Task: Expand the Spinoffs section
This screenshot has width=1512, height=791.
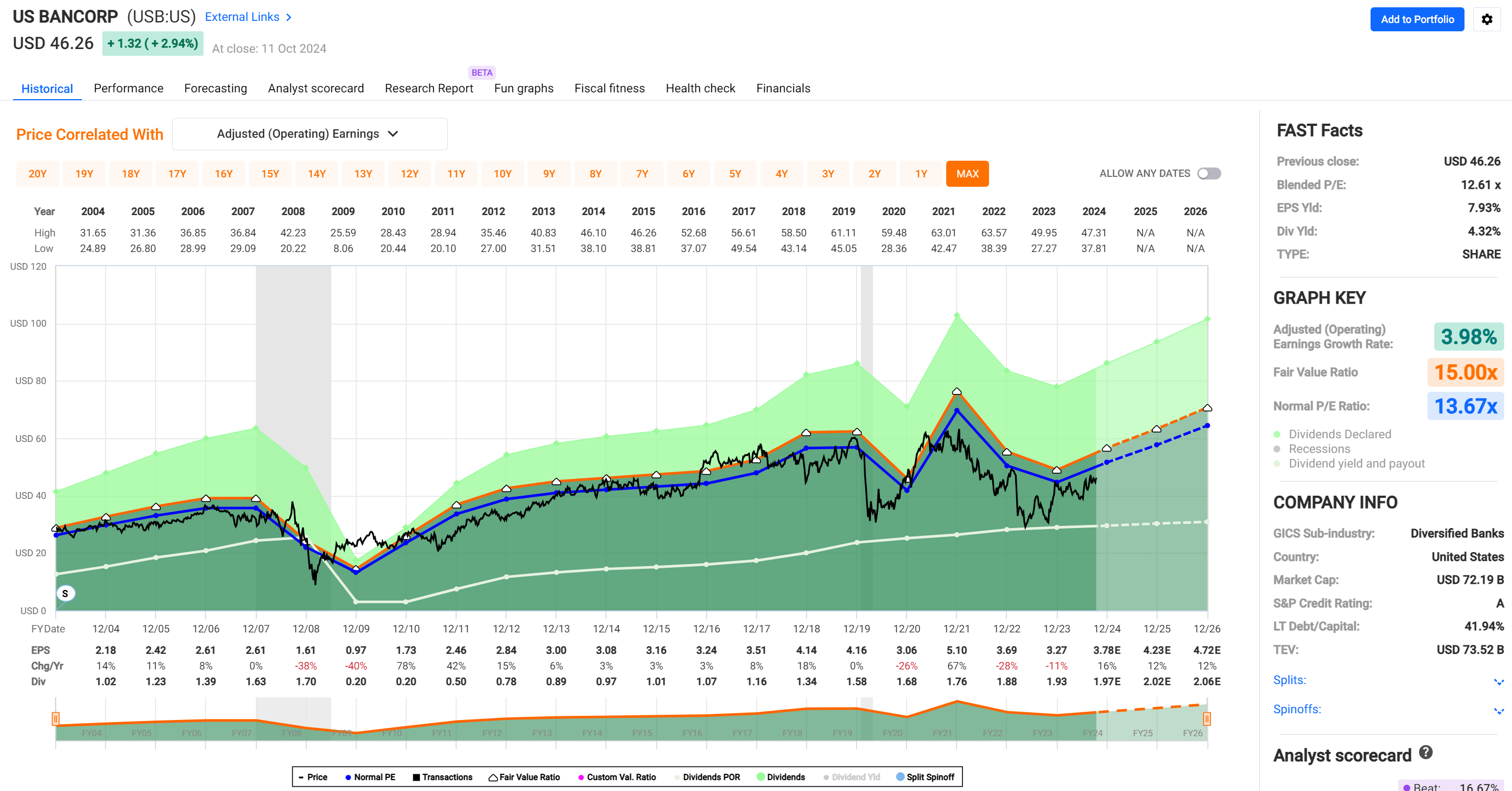Action: click(1498, 710)
